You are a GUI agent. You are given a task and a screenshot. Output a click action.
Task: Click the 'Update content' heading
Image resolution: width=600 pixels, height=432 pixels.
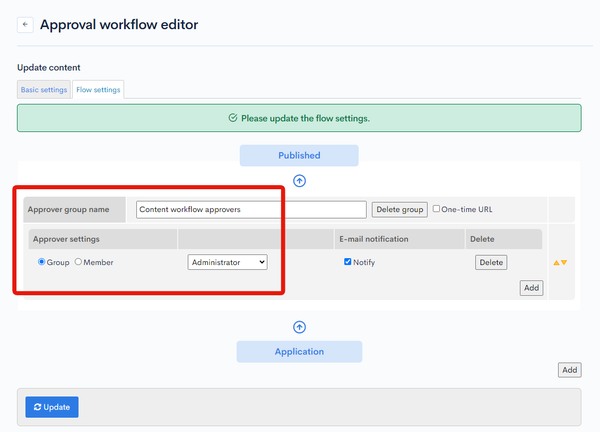tap(49, 68)
